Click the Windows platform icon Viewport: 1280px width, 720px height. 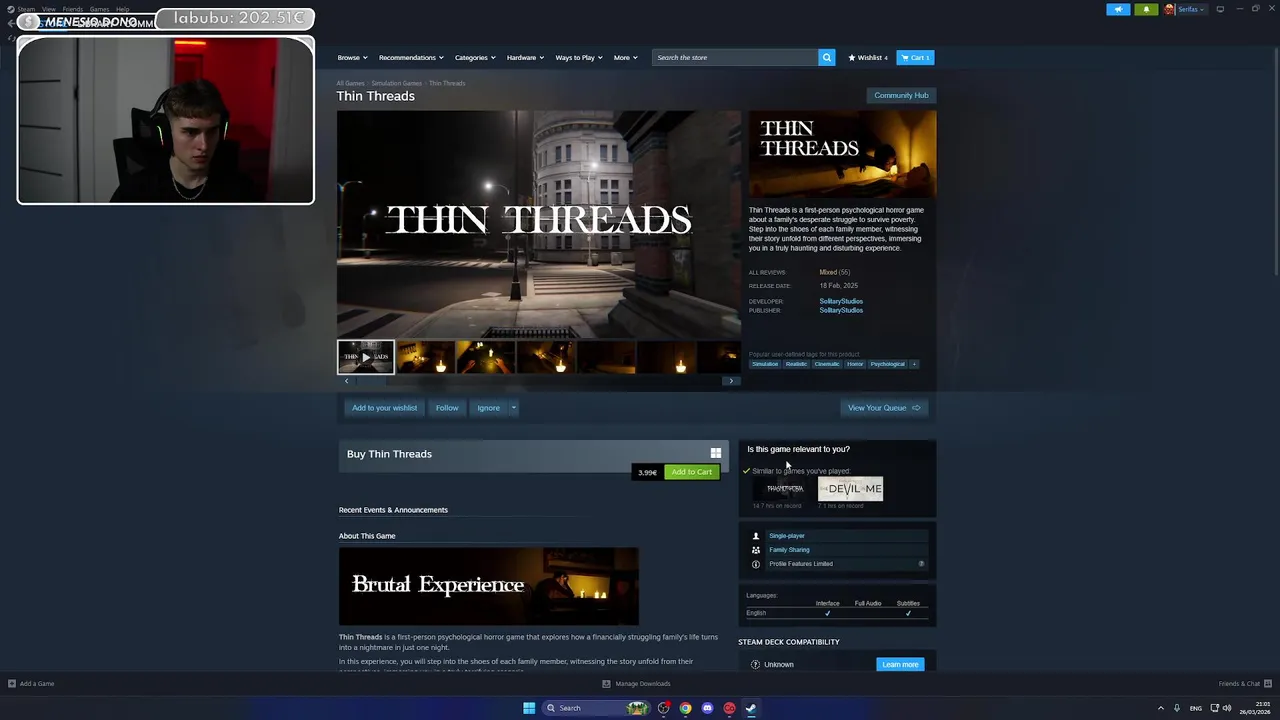pyautogui.click(x=715, y=453)
